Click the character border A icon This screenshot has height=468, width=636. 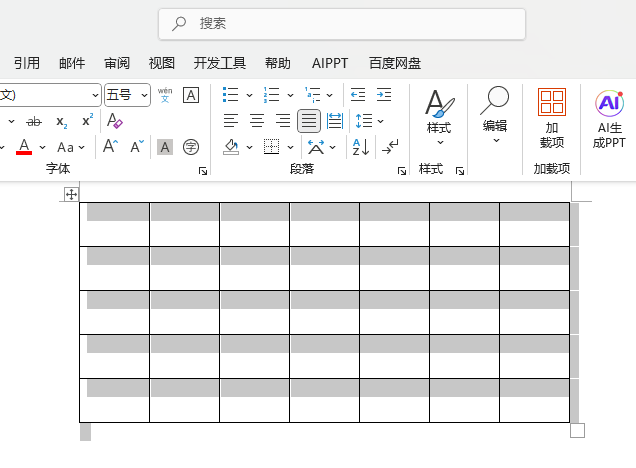191,95
